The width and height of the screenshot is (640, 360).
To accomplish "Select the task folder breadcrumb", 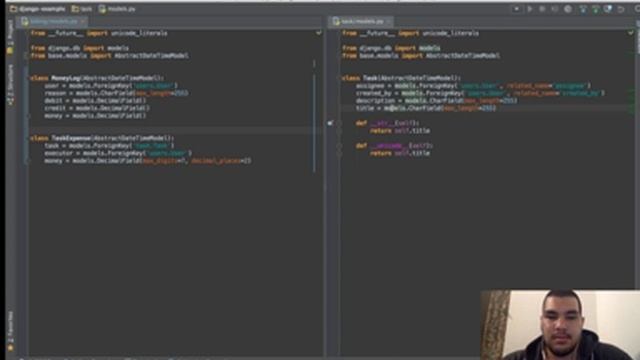I will (x=82, y=9).
